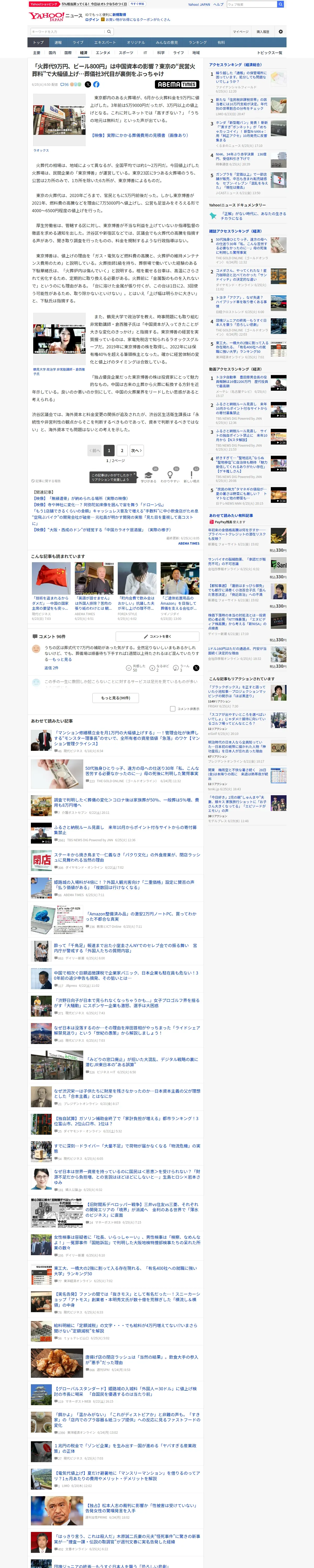The image size is (314, 1568).
Task: Open 返信 2件 replies link
Action: click(51, 668)
